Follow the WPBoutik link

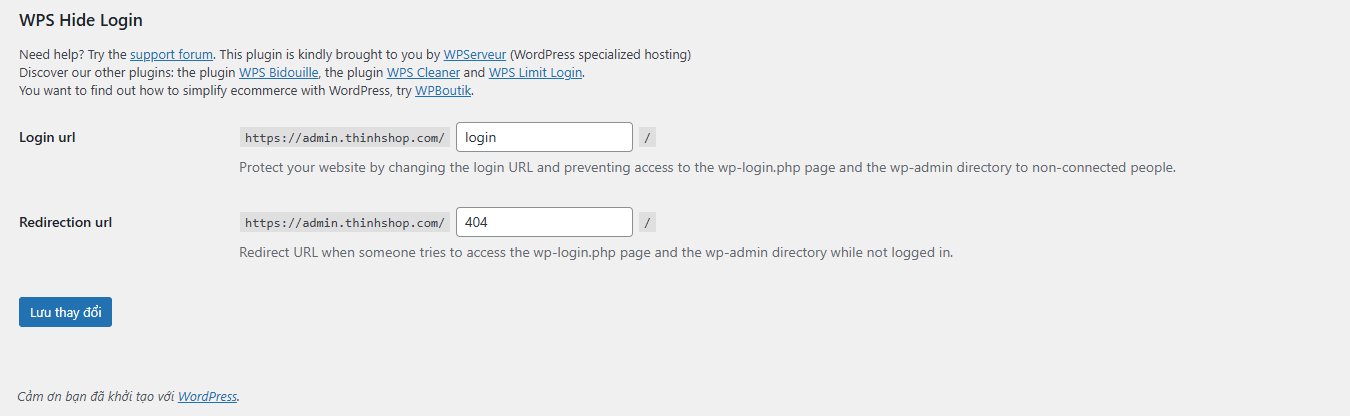pos(443,91)
